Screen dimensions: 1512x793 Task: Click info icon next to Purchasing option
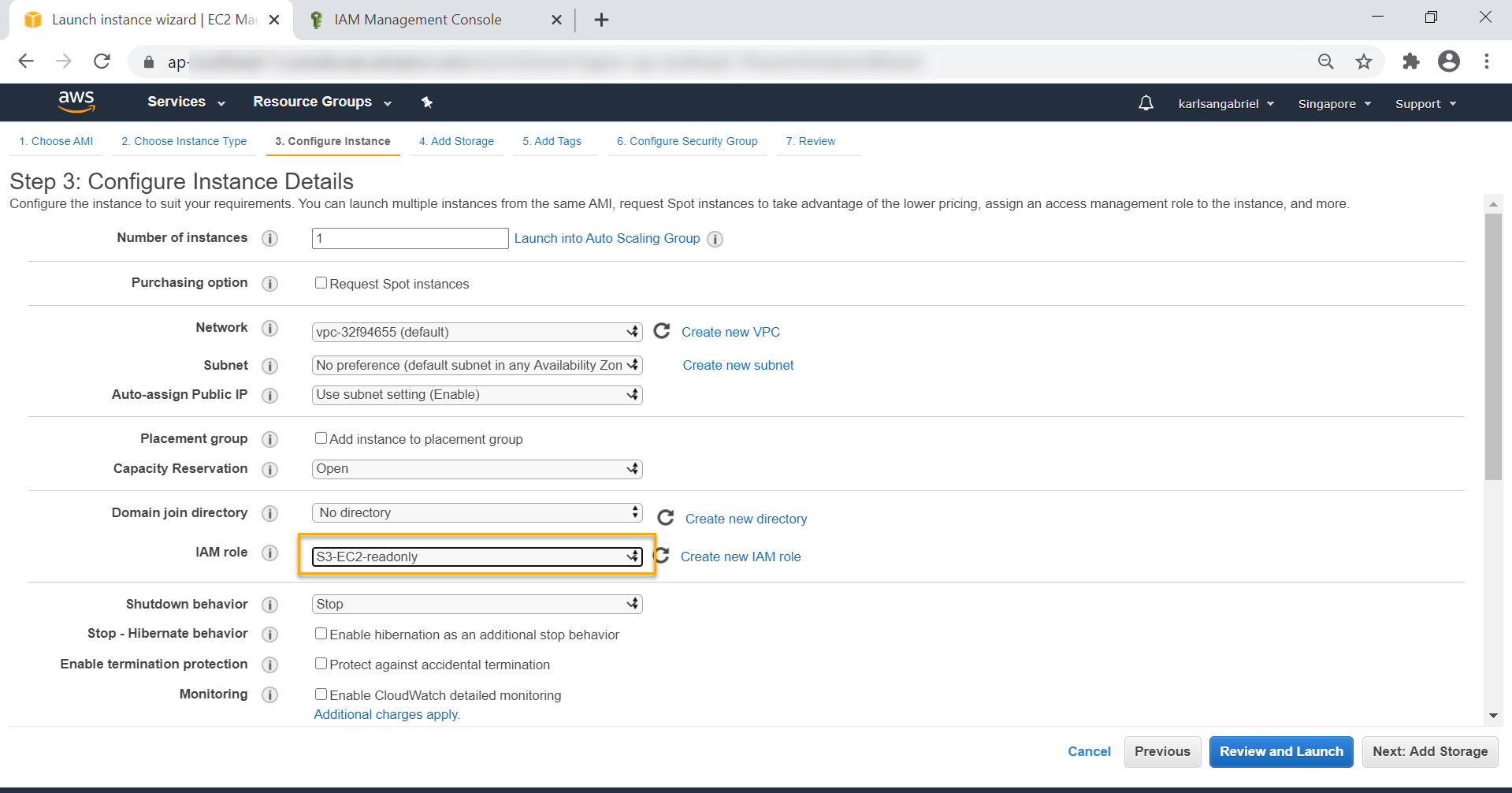click(x=269, y=283)
